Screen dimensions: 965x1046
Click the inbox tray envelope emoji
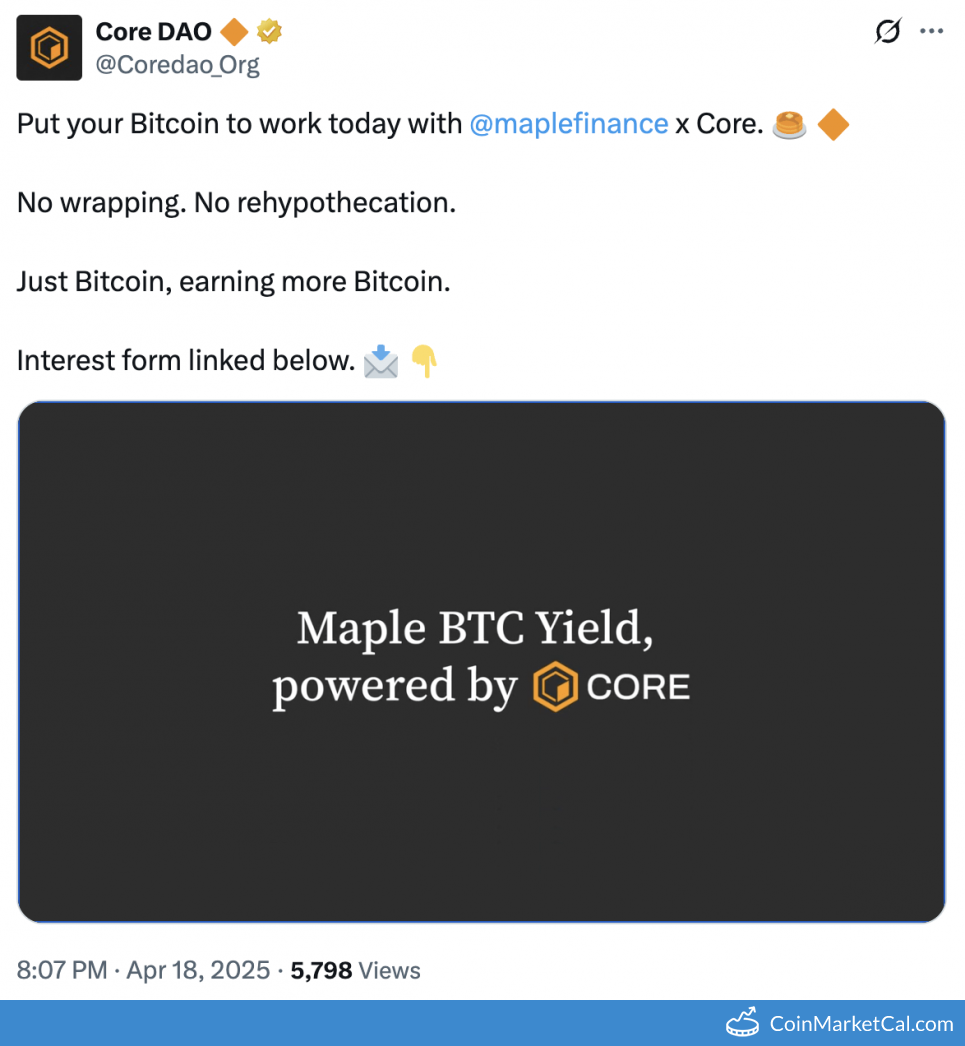pos(381,361)
